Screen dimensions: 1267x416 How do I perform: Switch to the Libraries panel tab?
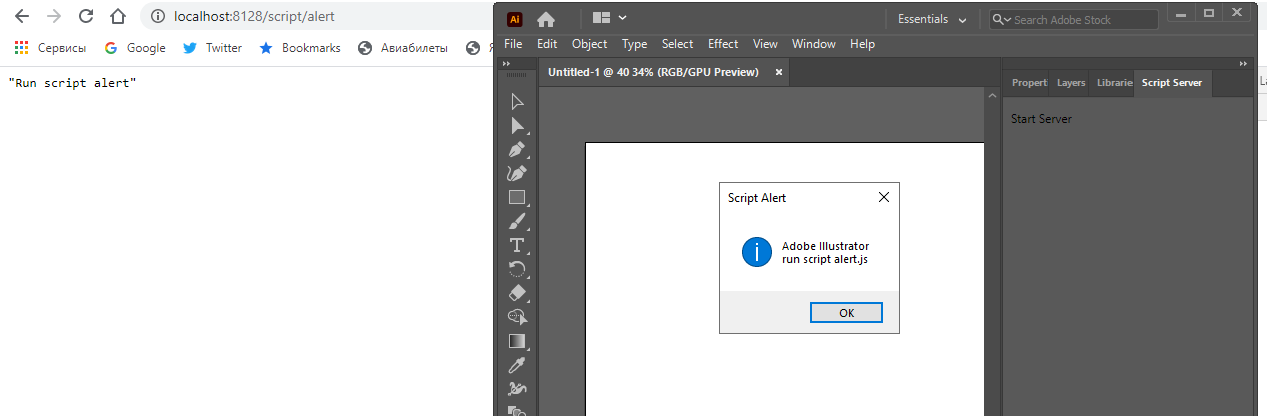[x=1114, y=83]
